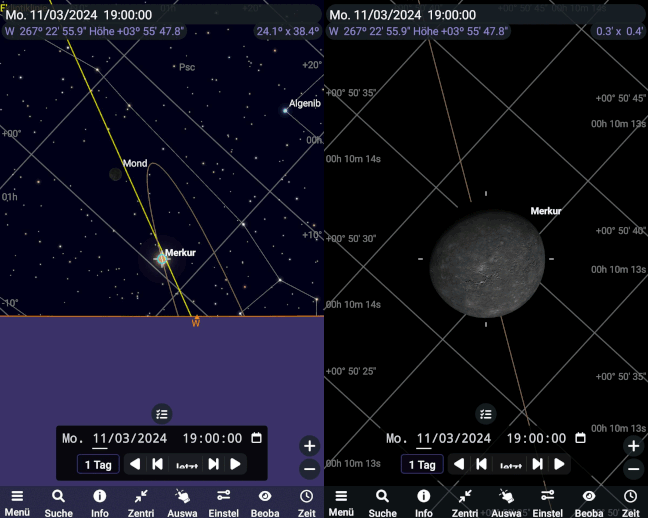Open the checklist icon above left time bar
The height and width of the screenshot is (518, 648).
162,414
